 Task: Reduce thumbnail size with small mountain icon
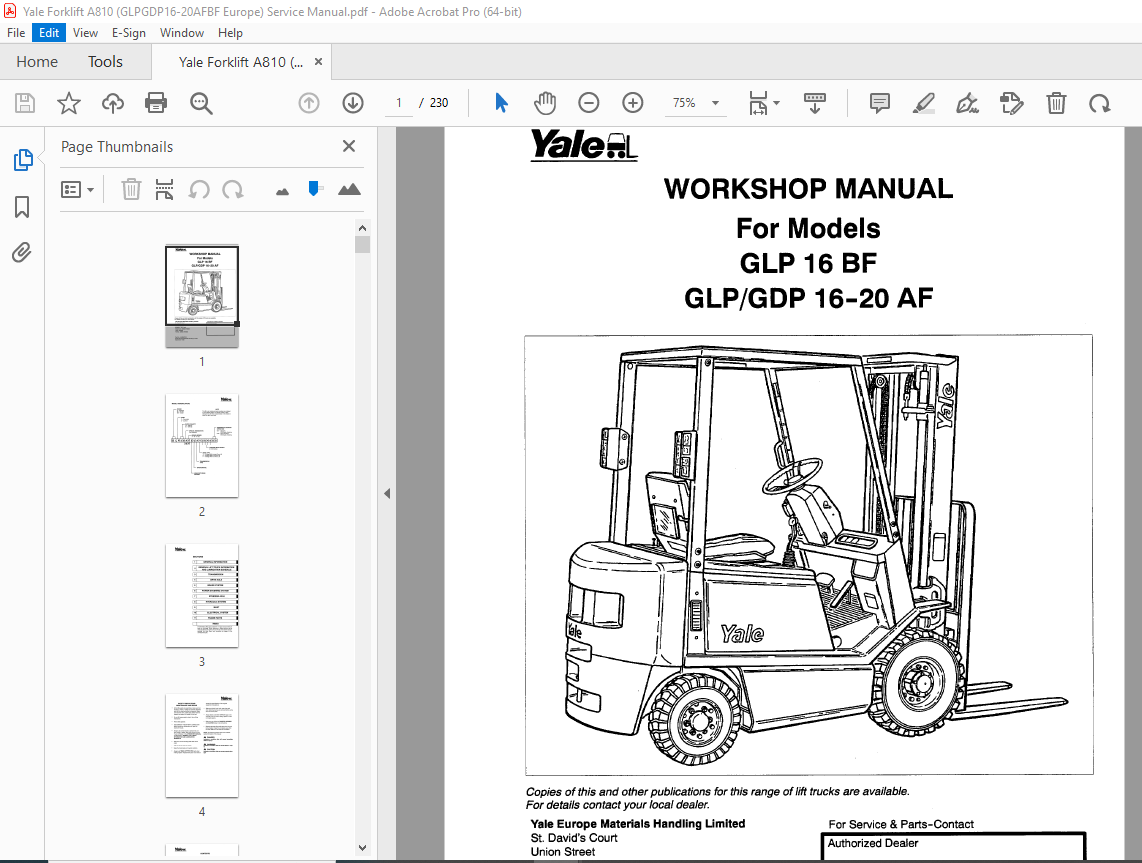pos(283,192)
